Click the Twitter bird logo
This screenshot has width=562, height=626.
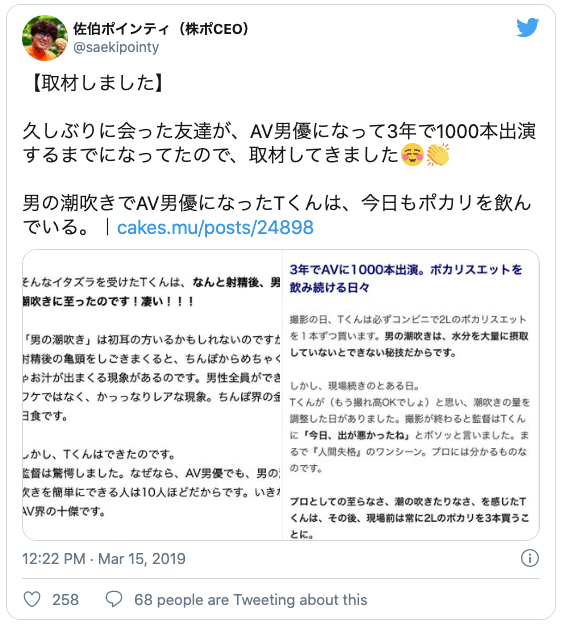click(527, 28)
